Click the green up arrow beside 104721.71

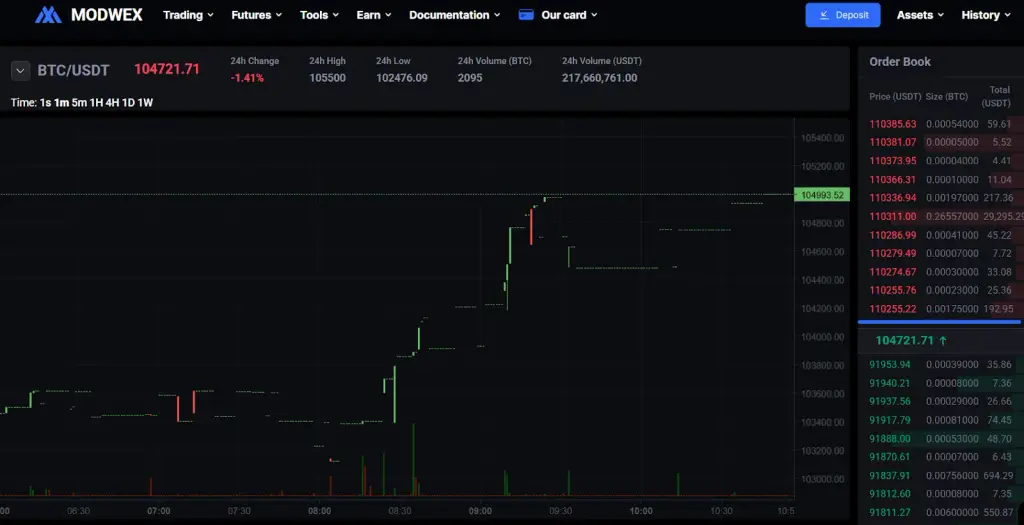click(x=942, y=341)
